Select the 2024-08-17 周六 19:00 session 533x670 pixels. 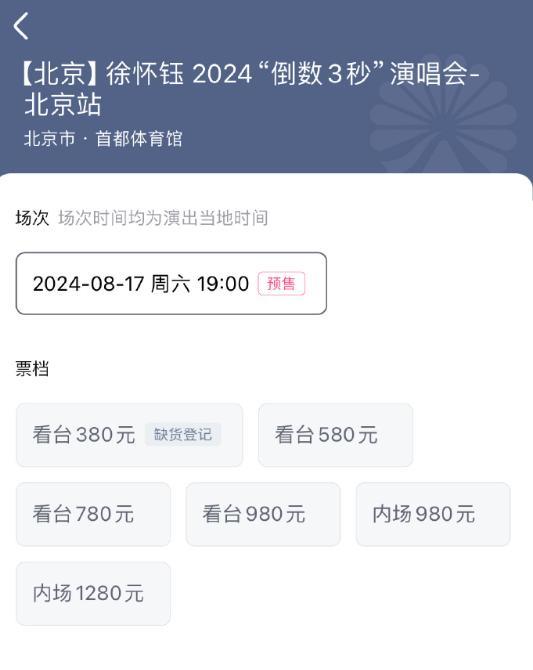click(171, 283)
